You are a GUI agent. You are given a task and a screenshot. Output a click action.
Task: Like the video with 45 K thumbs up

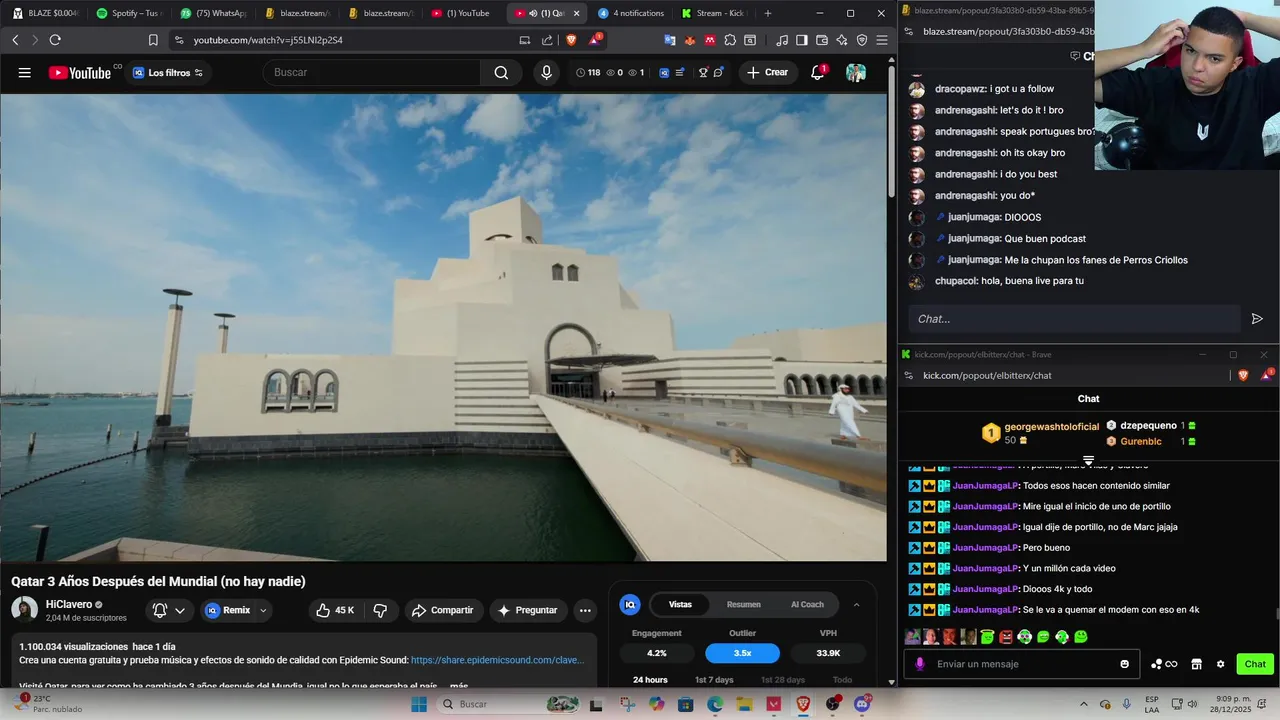335,610
